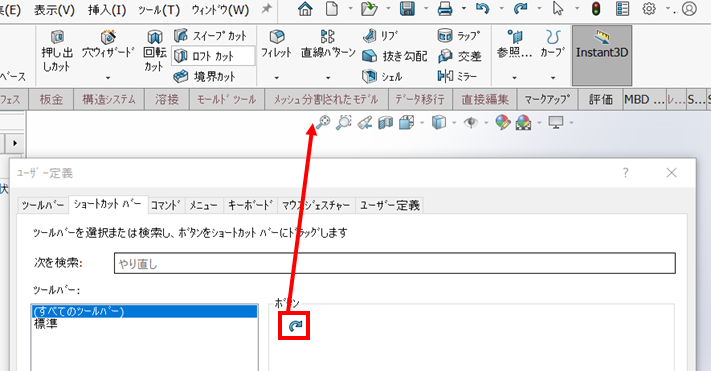
Task: Select the フィレット tool
Action: click(276, 44)
